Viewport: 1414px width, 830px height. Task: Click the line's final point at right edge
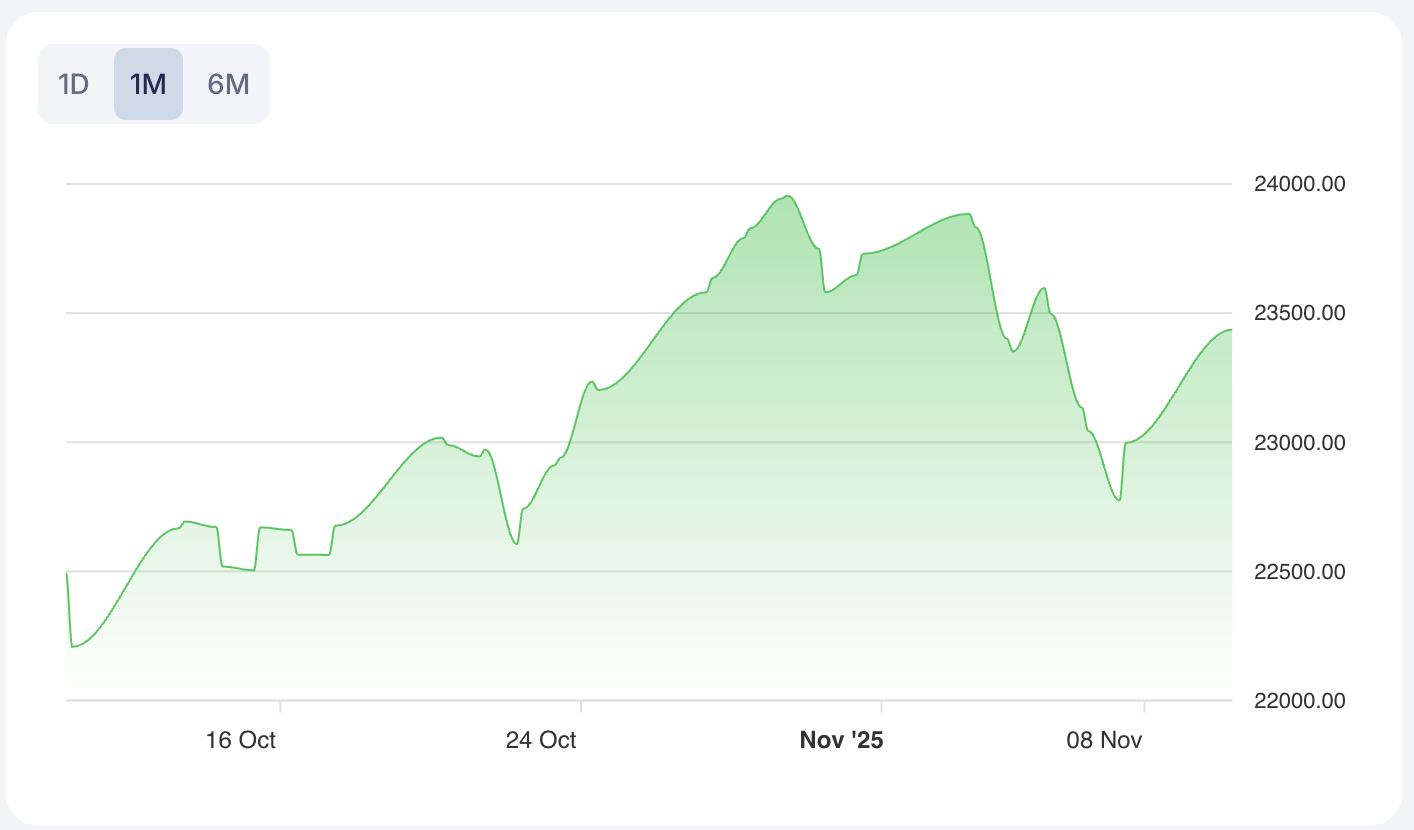pos(1231,329)
